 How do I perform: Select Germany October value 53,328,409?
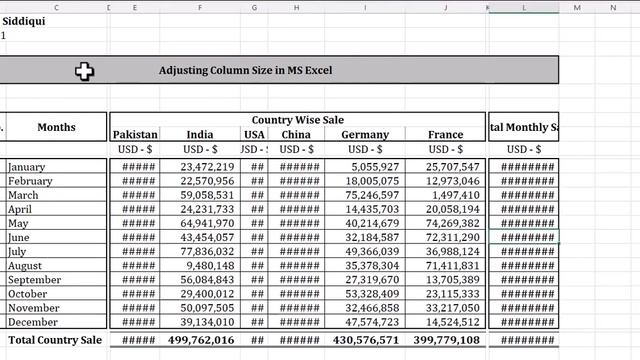pos(365,294)
